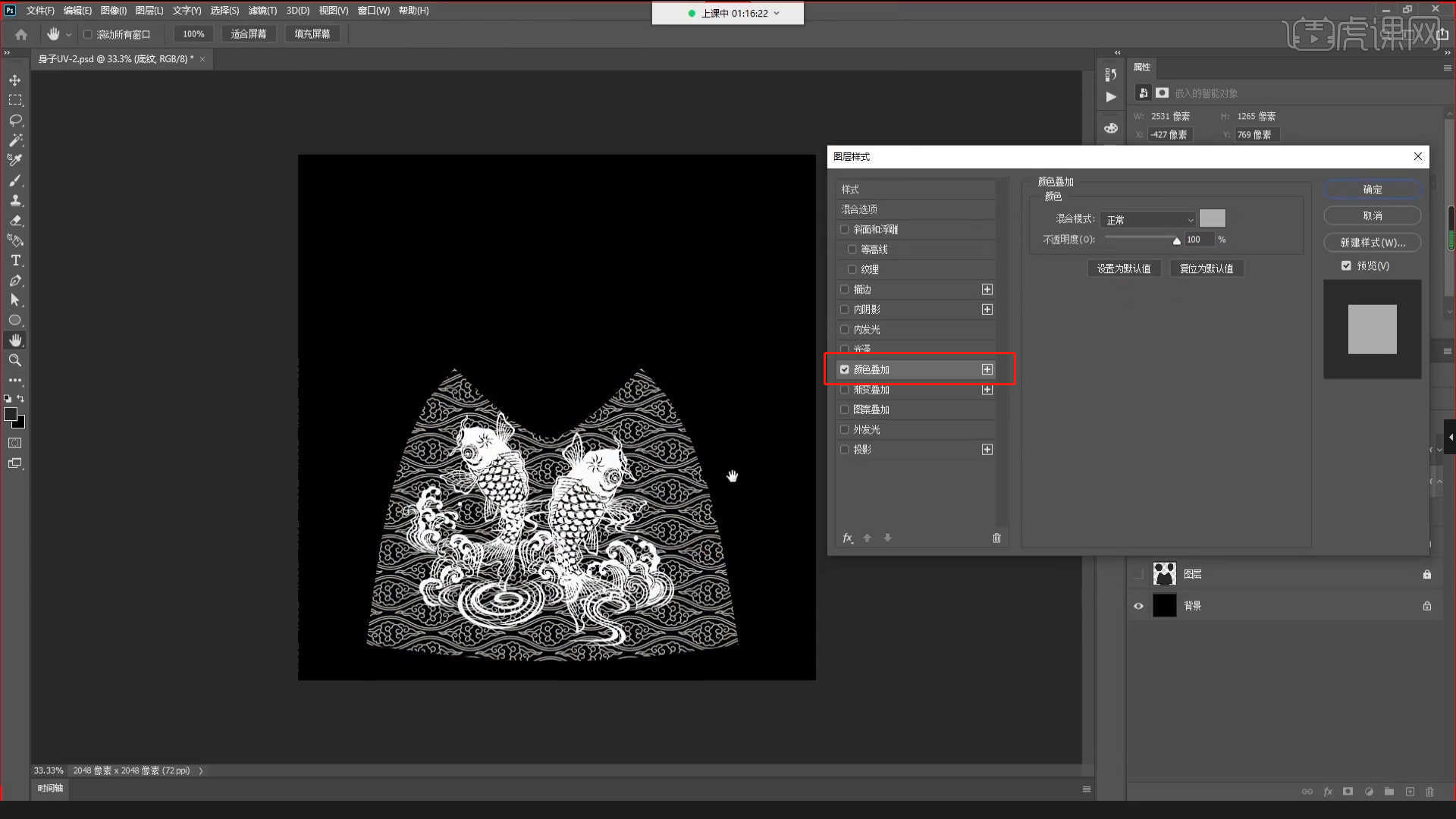Add another 颜色叠加 effect with plus

(x=987, y=369)
